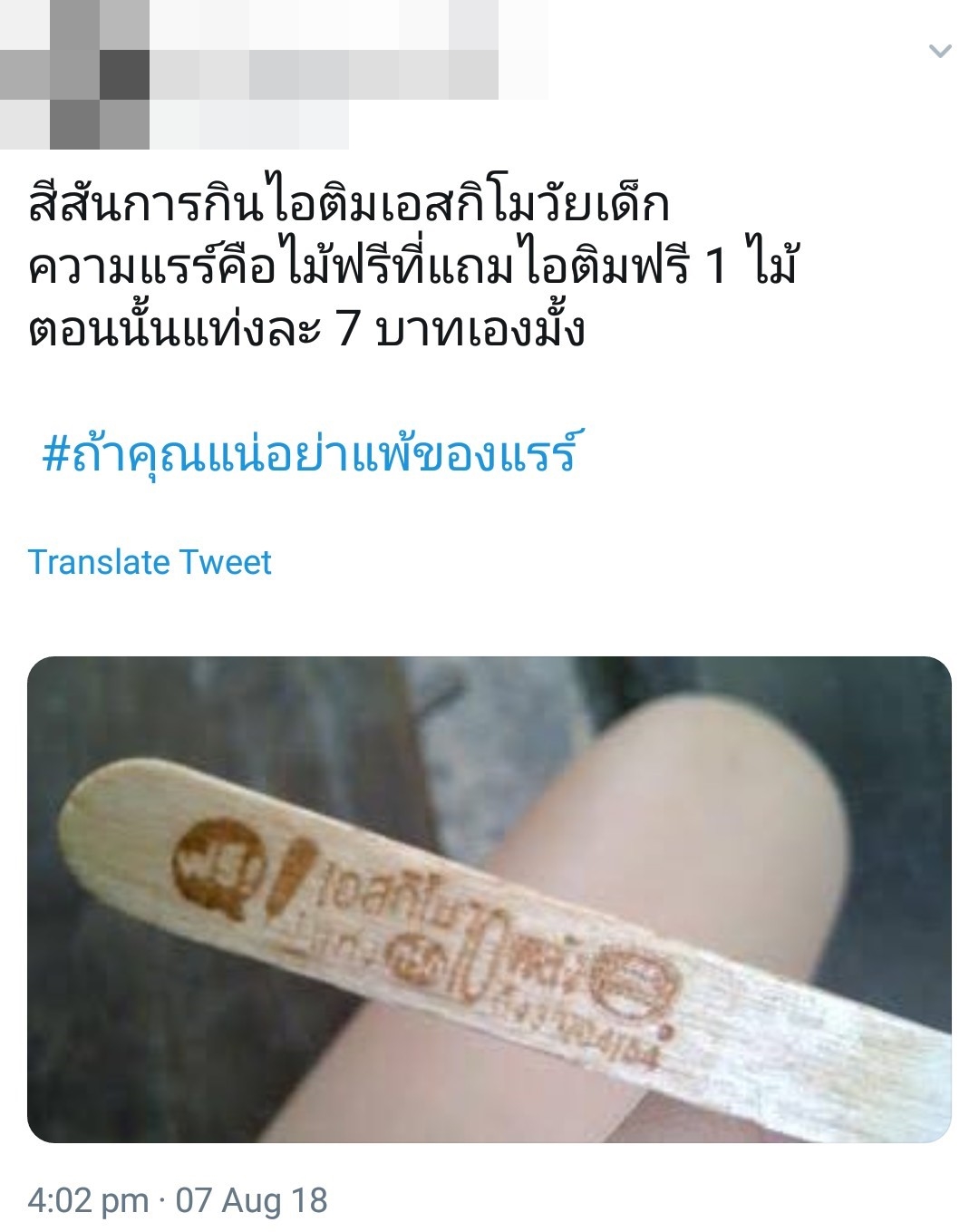The image size is (979, 1232).
Task: Click the Translate Tweet link
Action: coord(150,562)
